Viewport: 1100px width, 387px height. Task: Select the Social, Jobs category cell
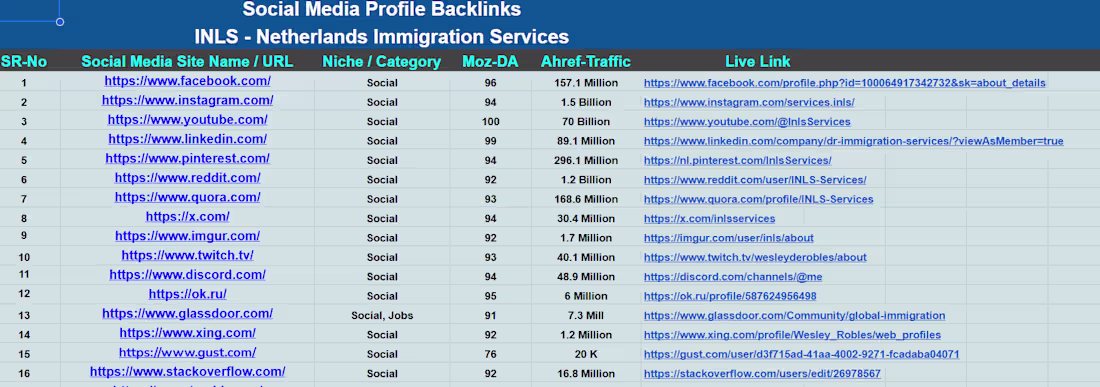point(382,315)
